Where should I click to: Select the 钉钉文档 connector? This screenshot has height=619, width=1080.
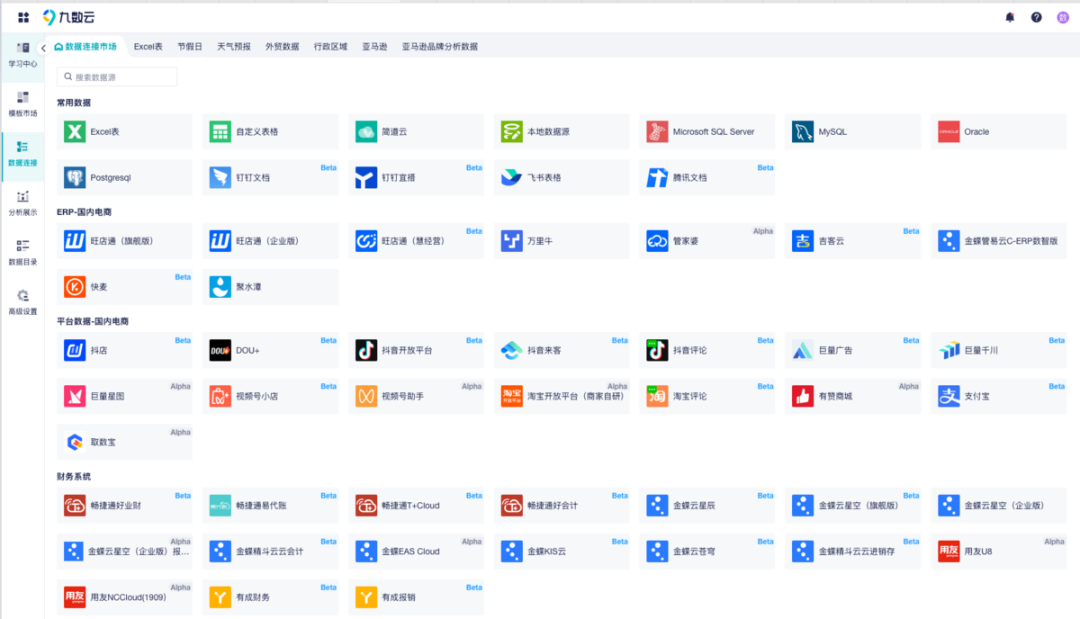[x=271, y=178]
